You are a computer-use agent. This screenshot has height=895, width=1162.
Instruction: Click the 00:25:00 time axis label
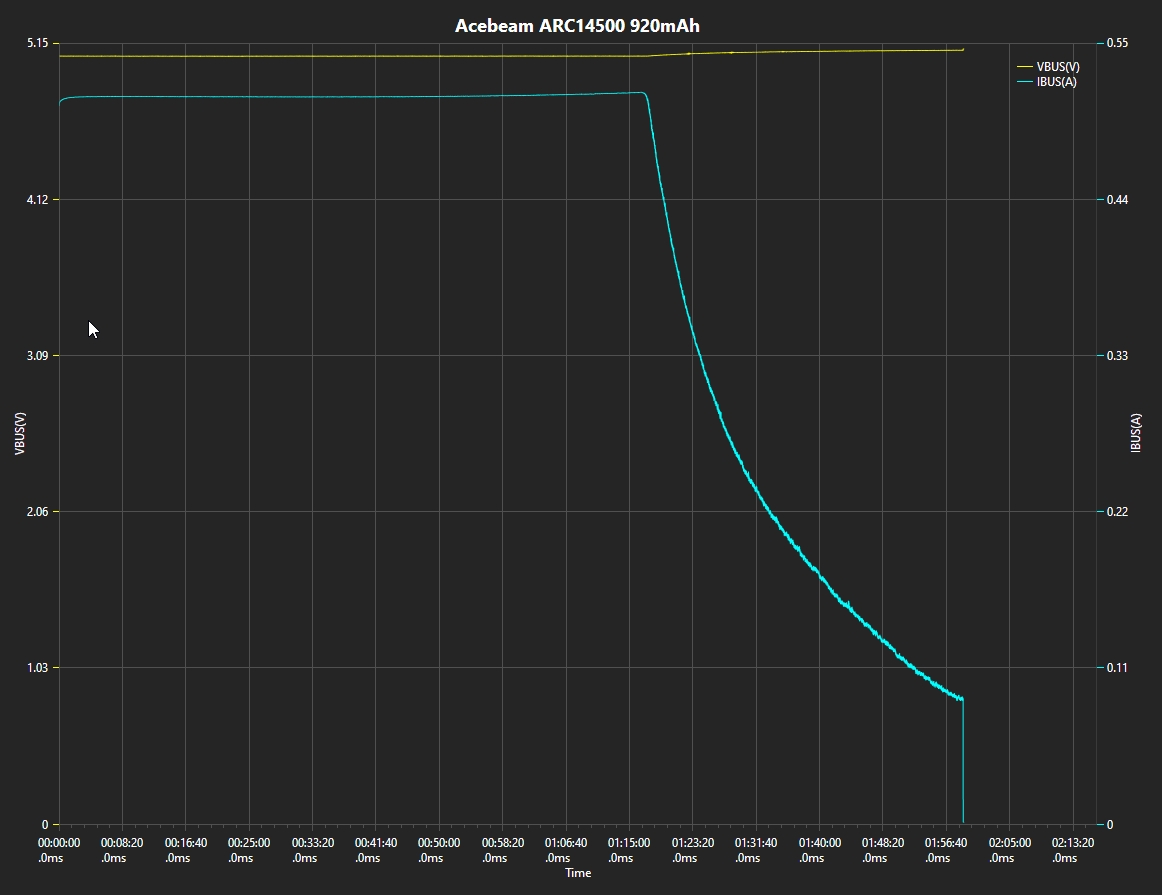(249, 851)
